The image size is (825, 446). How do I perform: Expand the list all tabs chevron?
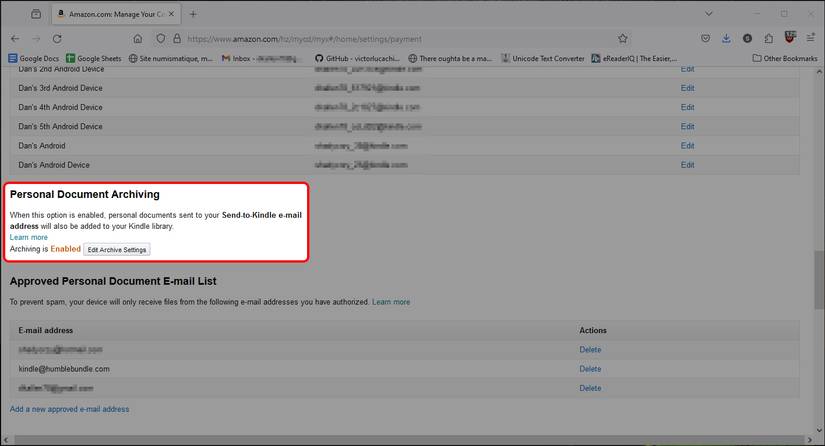click(x=709, y=14)
